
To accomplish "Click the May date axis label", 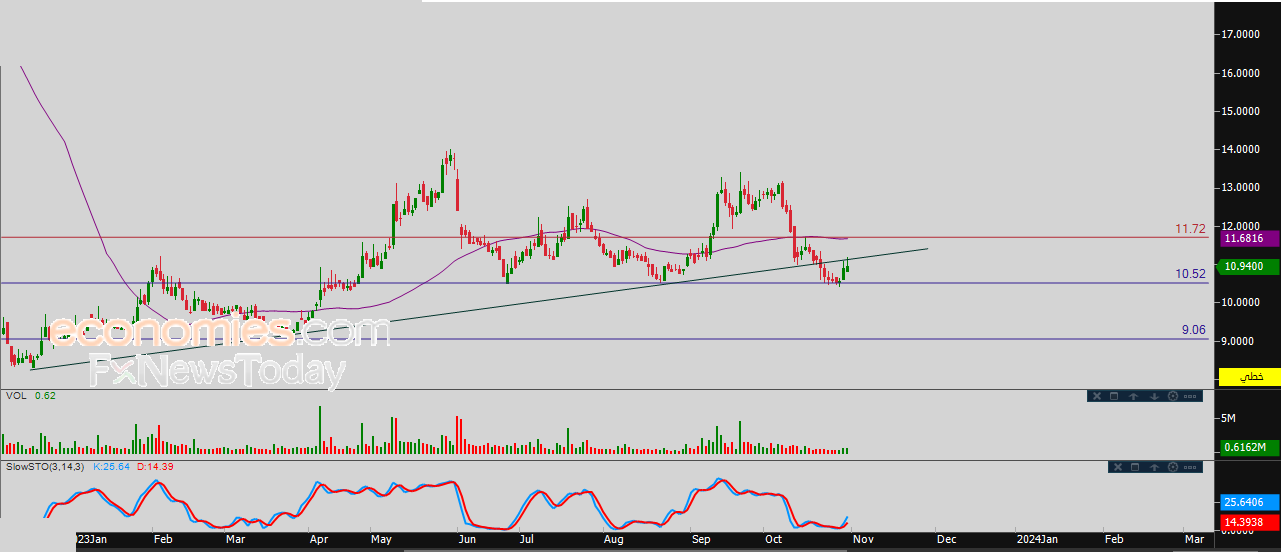I will click(382, 540).
